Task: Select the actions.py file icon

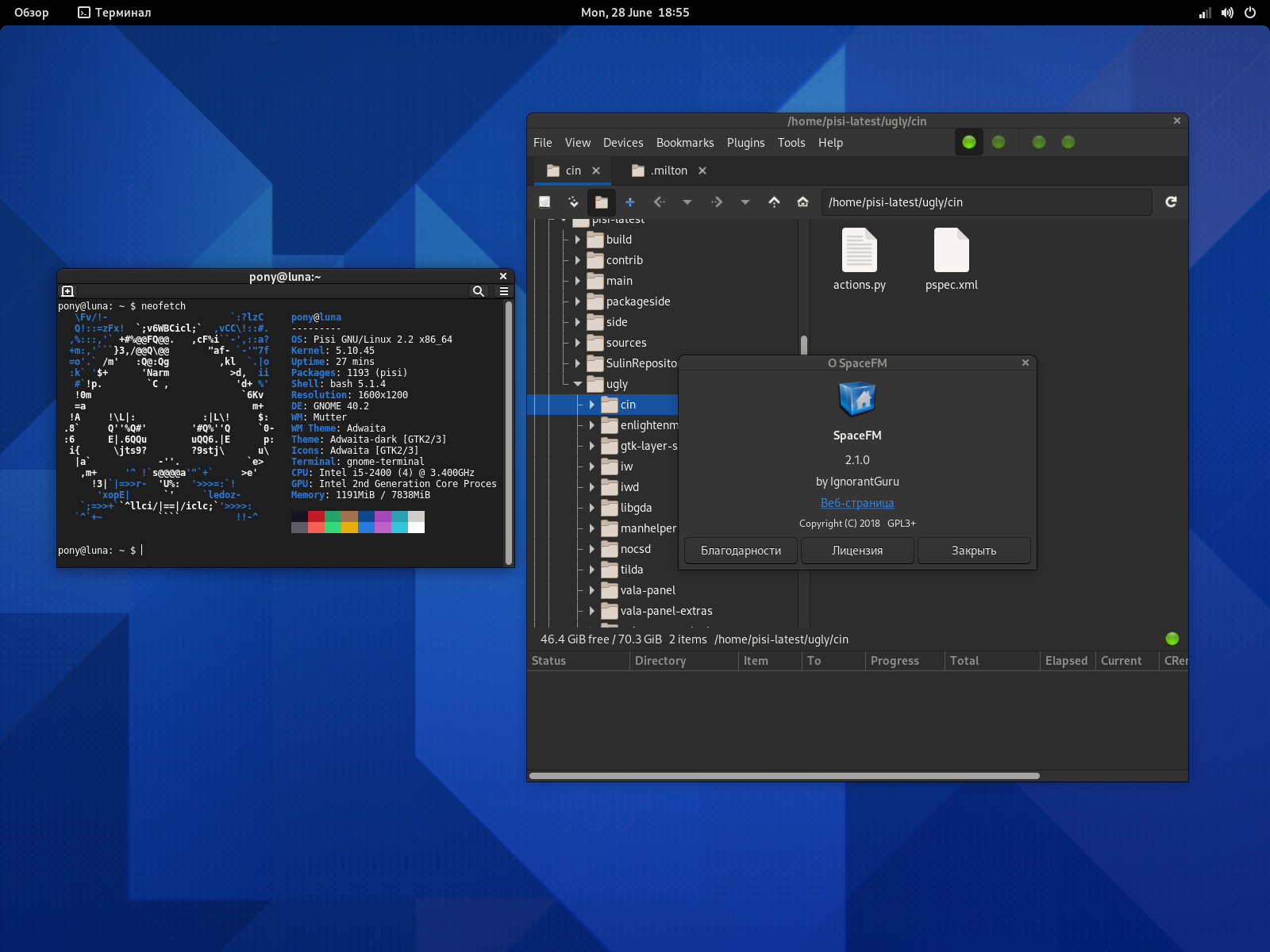Action: click(x=859, y=250)
